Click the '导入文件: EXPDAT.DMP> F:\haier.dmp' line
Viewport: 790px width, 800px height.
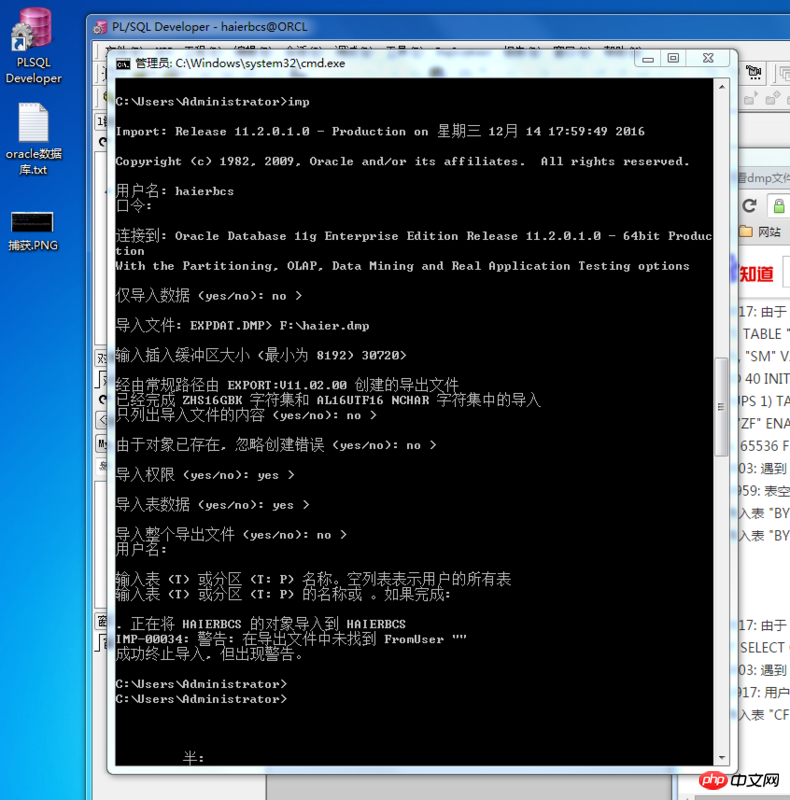click(242, 326)
